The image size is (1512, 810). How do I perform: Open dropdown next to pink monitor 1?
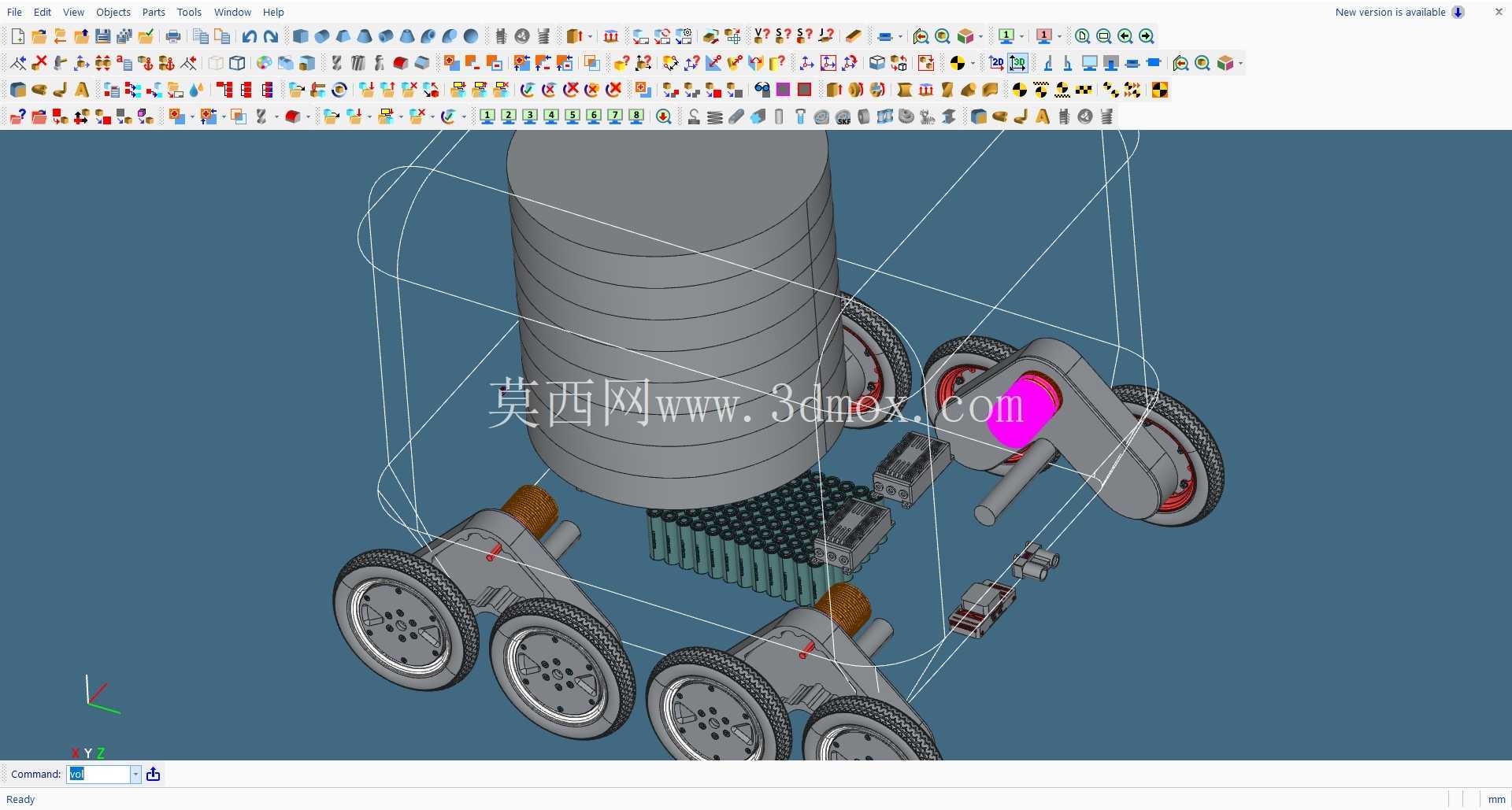click(1059, 36)
